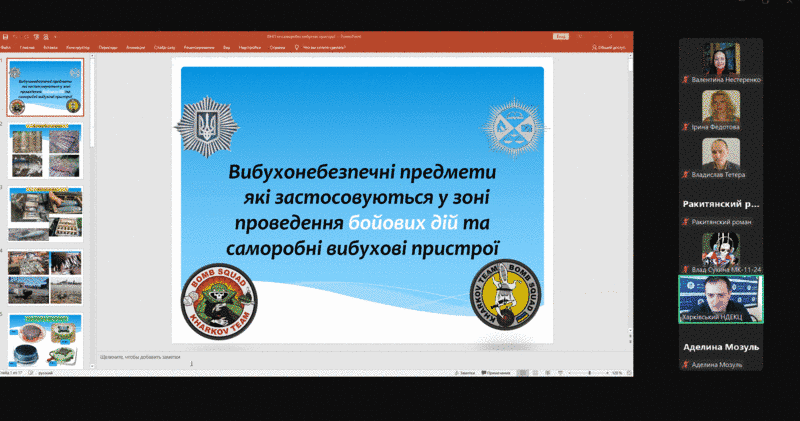Select slide 3 thumbnail in slide pane
The width and height of the screenshot is (800, 421).
[x=45, y=214]
